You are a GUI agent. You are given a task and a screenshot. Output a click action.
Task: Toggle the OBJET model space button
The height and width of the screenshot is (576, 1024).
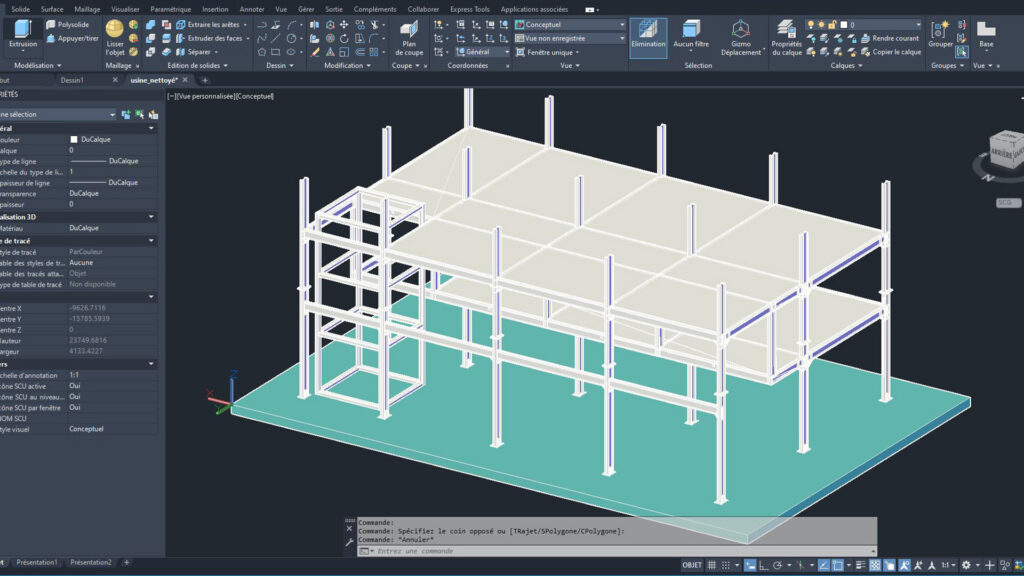click(692, 565)
